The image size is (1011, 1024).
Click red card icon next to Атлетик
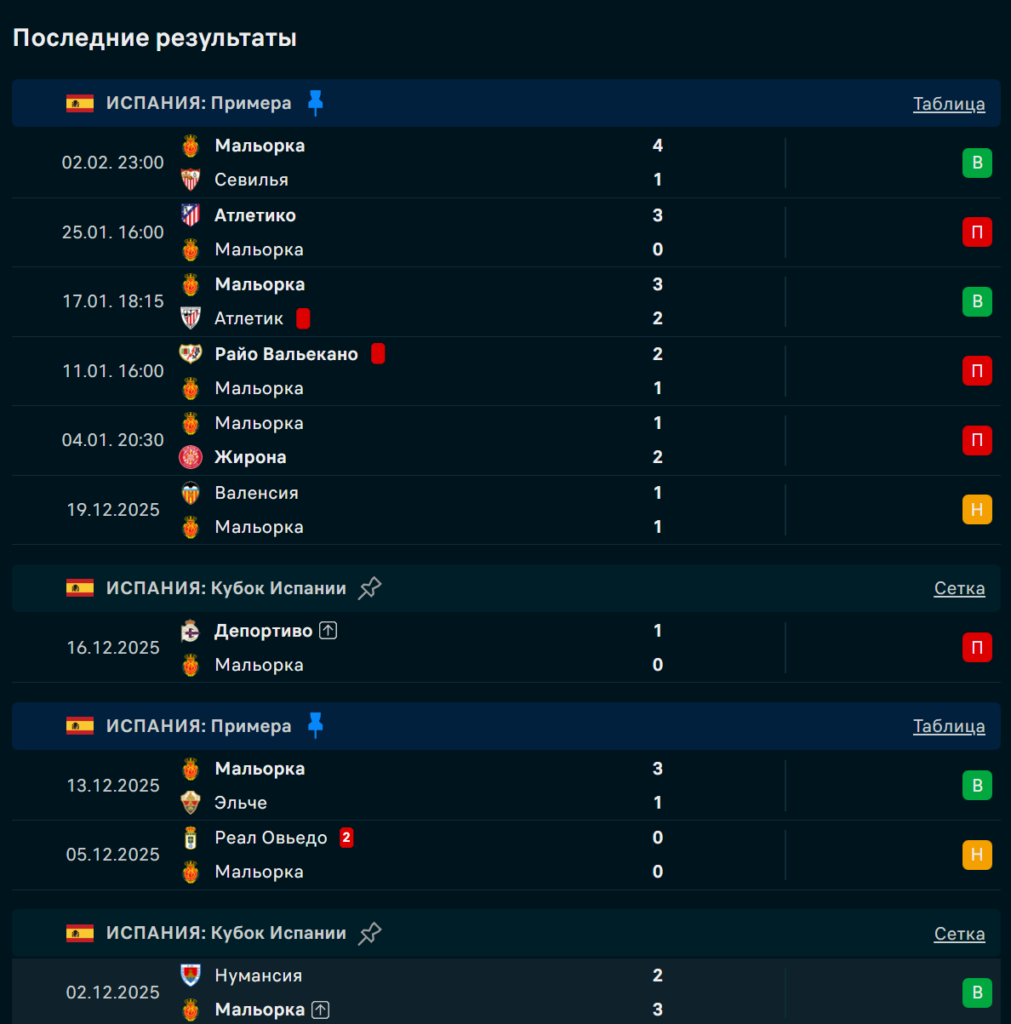tap(303, 319)
